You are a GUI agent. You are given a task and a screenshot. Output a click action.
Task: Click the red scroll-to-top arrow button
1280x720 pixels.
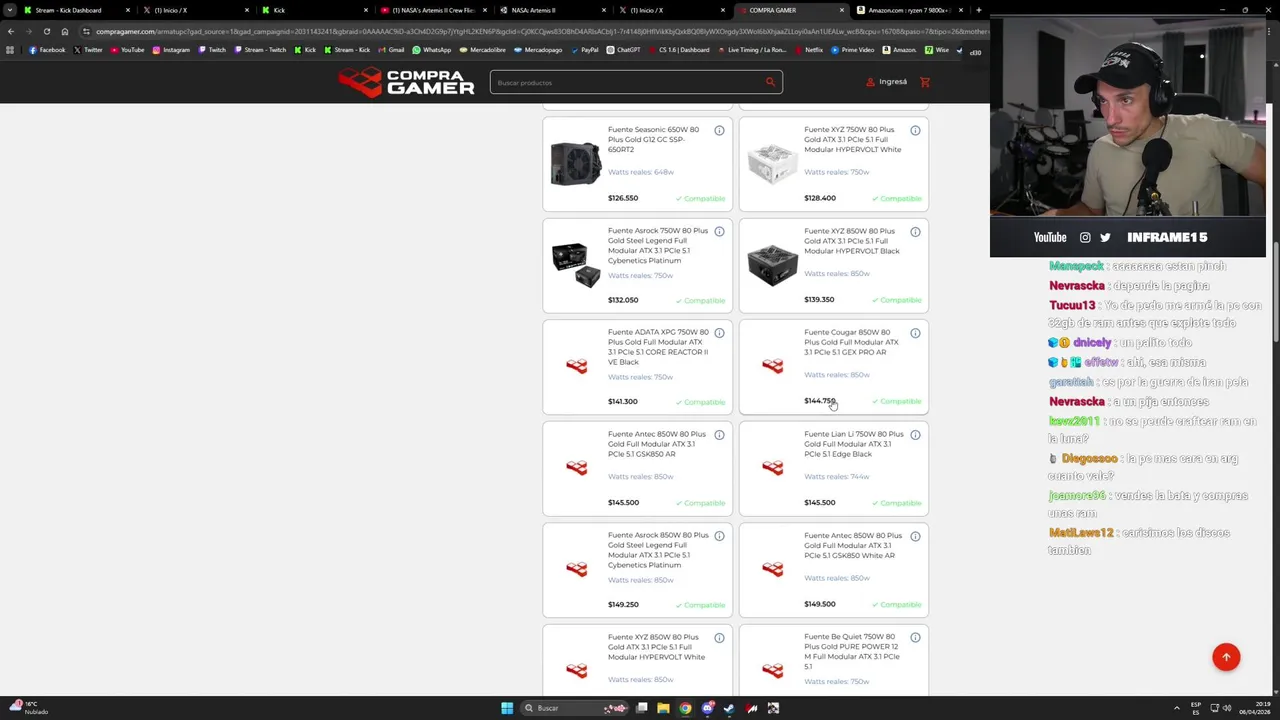click(x=1226, y=657)
